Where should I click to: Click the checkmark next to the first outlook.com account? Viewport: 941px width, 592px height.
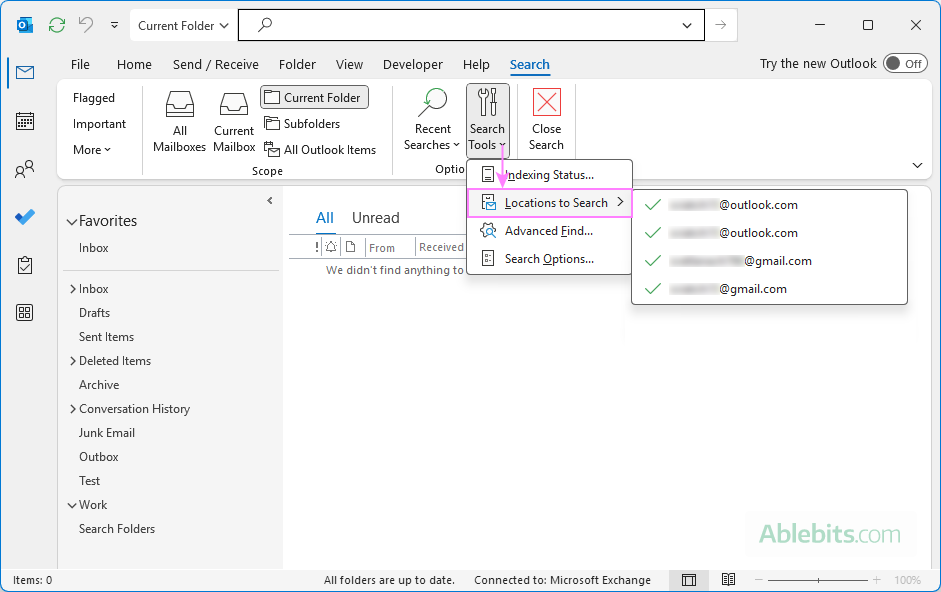[x=653, y=204]
